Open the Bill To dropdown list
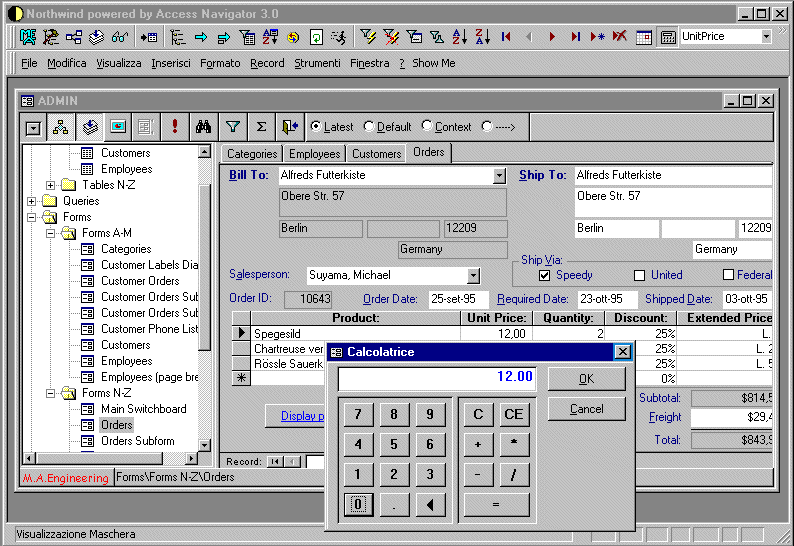 click(x=500, y=176)
